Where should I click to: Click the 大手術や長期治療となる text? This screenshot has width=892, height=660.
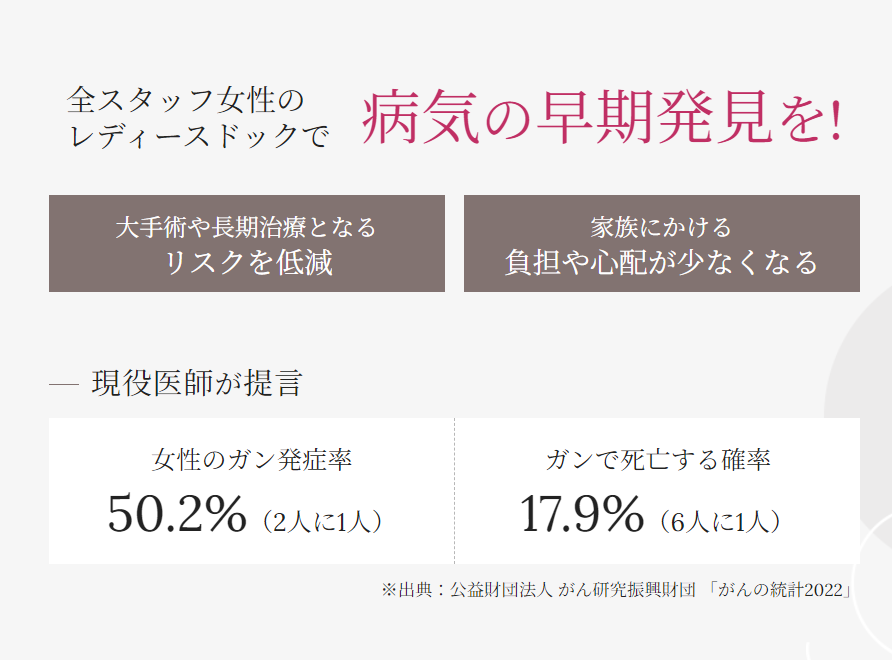tap(246, 227)
